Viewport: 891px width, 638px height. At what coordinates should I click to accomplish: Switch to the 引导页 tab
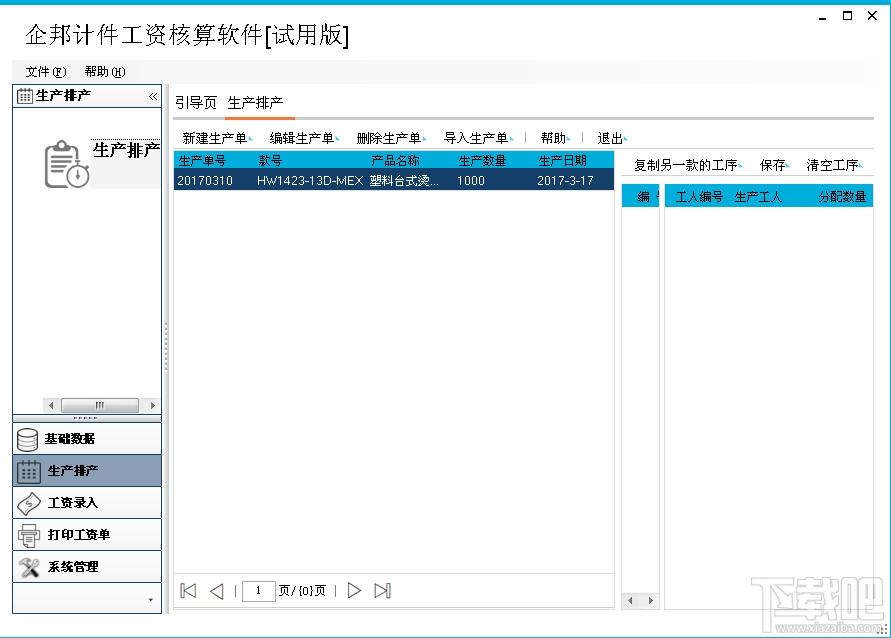tap(196, 101)
